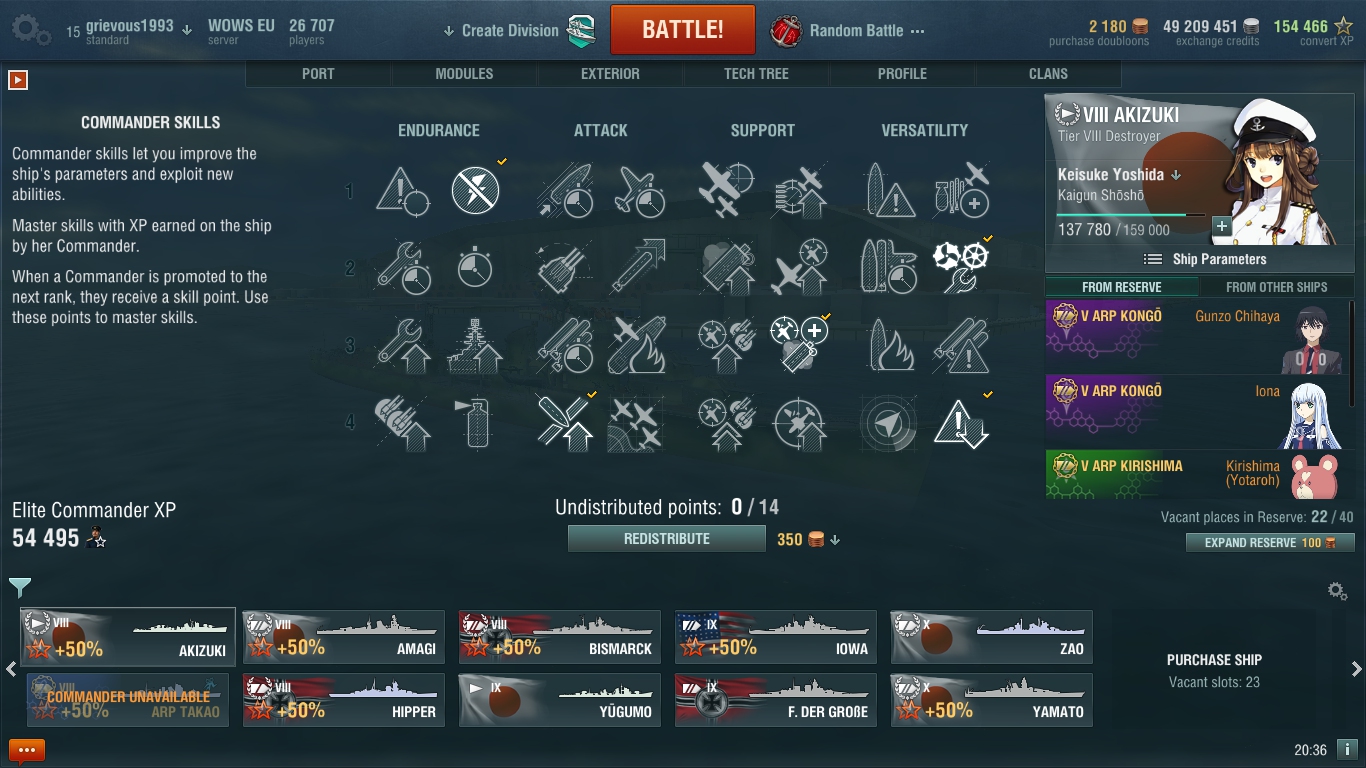Select the Bismarck ship in the carousel
The height and width of the screenshot is (768, 1366).
click(x=560, y=636)
